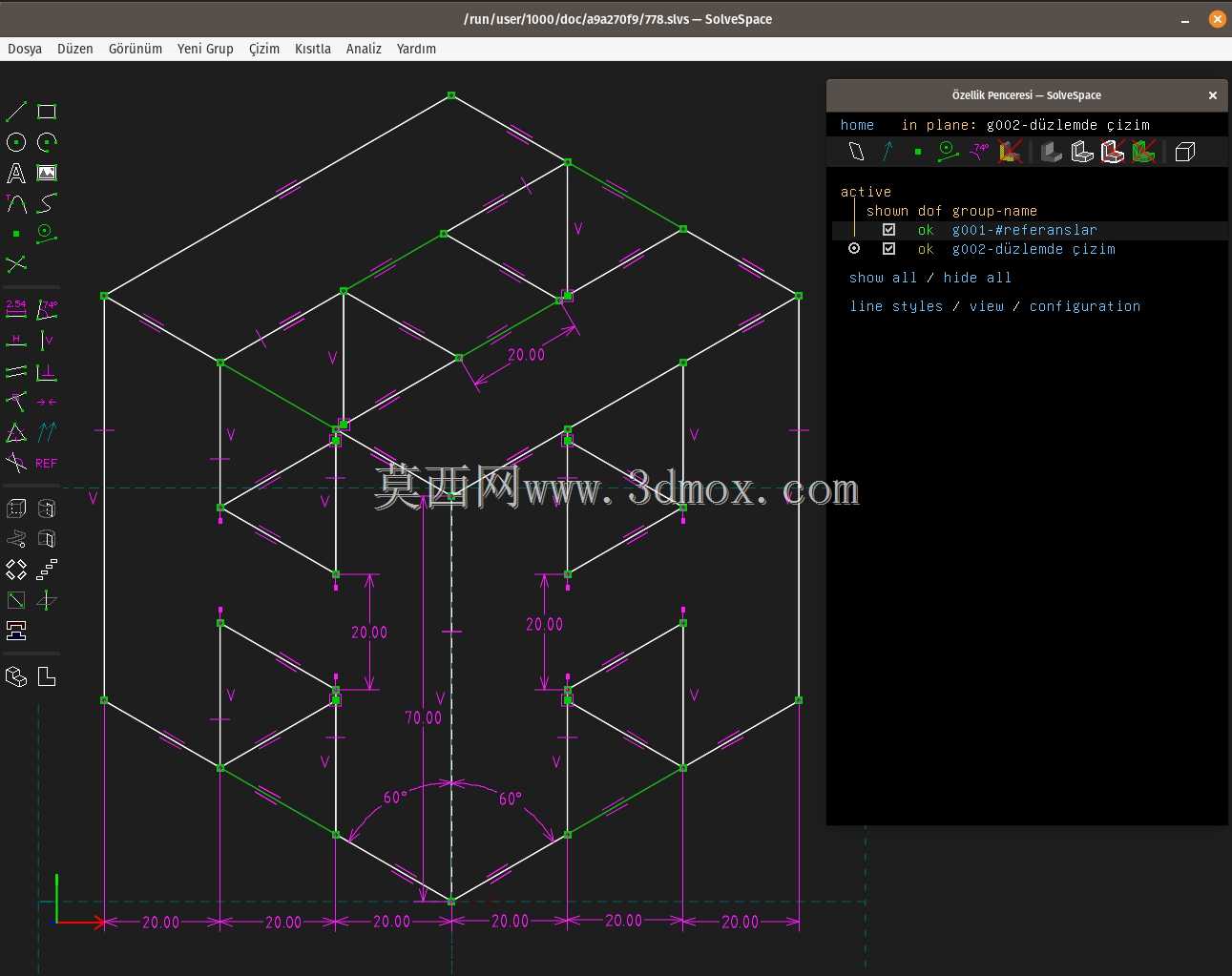Screen dimensions: 1232x976
Task: Align the view to the active workplane
Action: (47, 676)
